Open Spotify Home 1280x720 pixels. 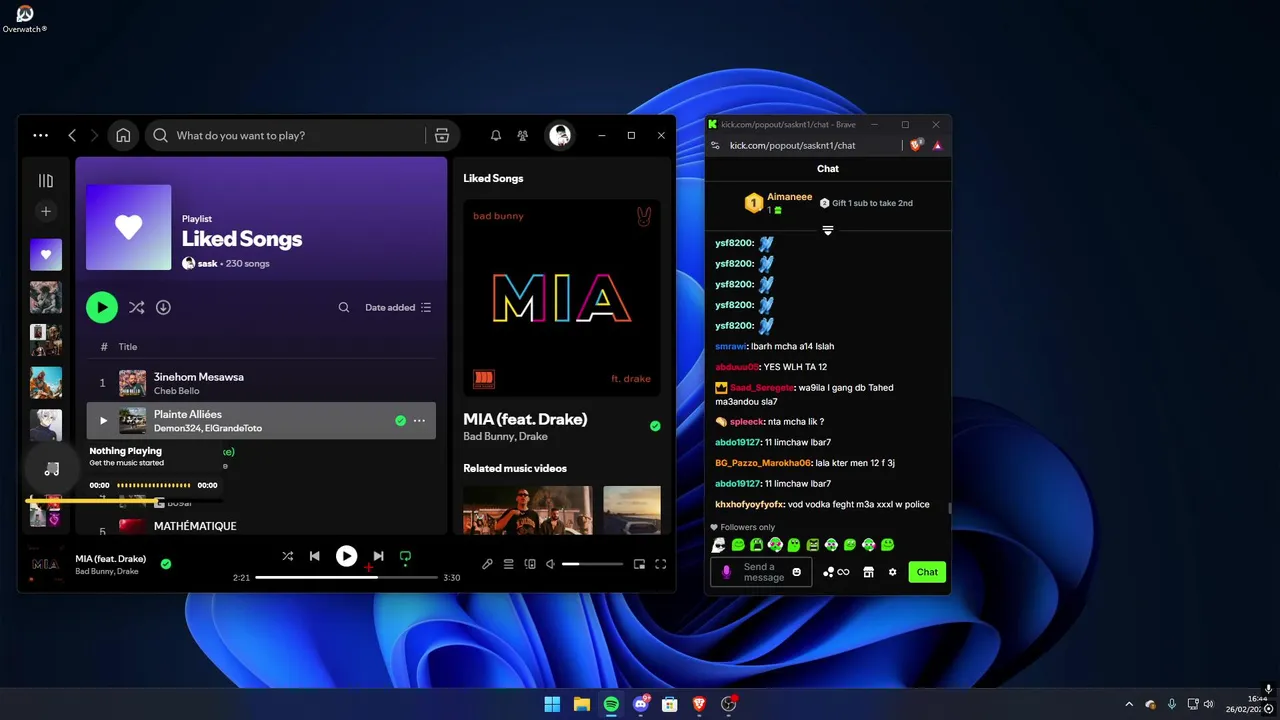coord(123,135)
